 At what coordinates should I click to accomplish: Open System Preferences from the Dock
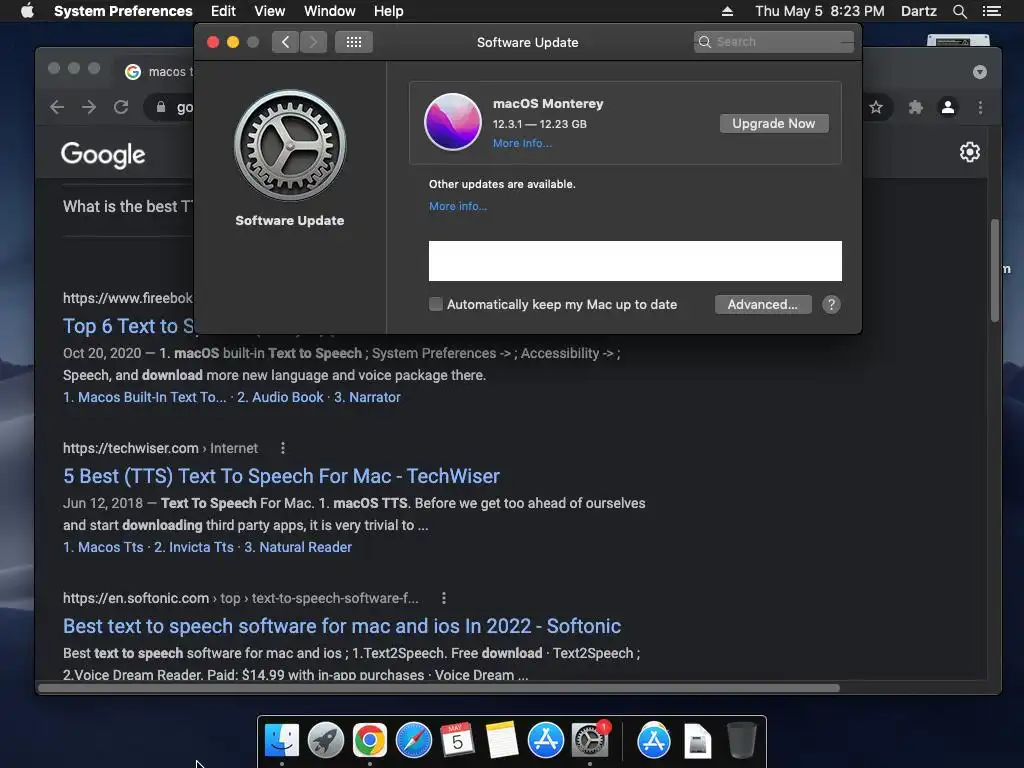590,740
